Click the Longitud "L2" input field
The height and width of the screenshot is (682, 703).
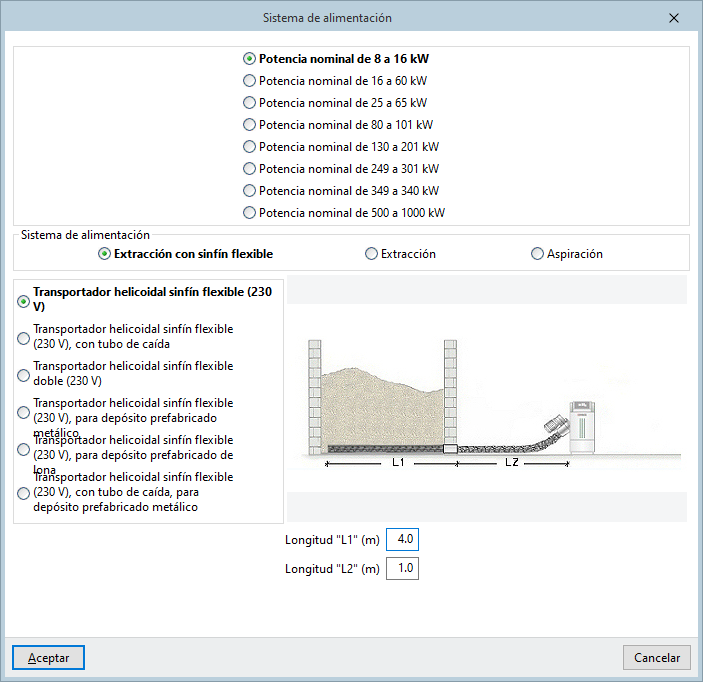[x=402, y=569]
